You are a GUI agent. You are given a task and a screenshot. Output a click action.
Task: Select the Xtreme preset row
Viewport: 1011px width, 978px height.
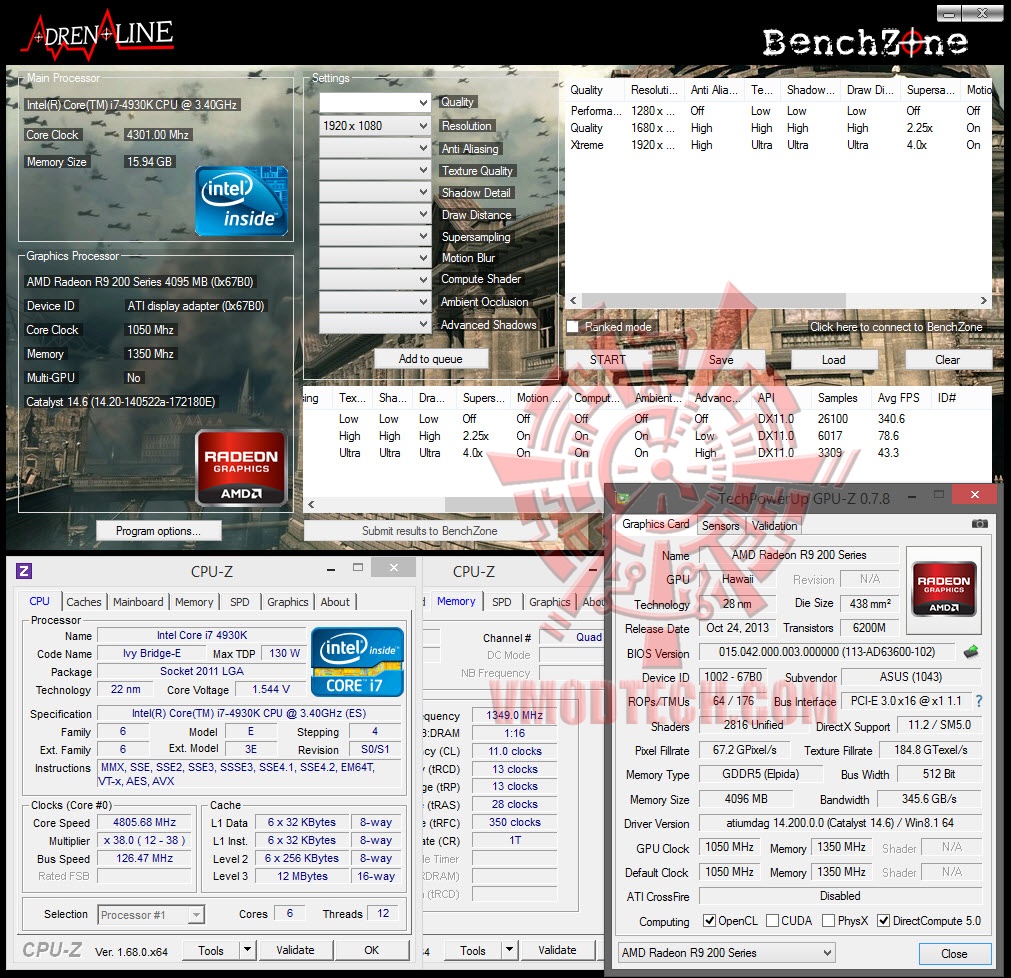click(x=778, y=145)
